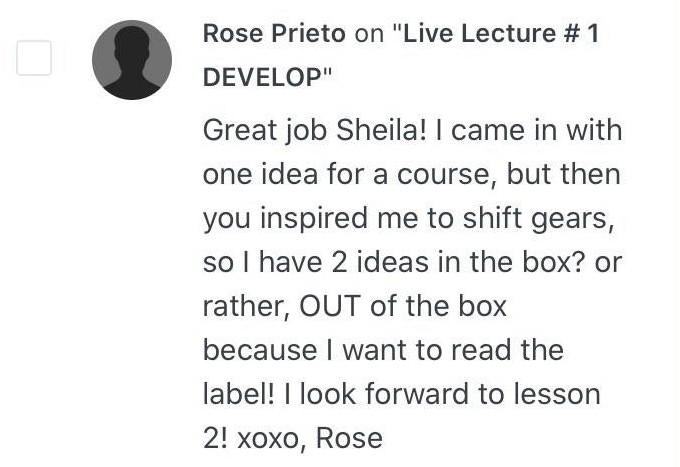This screenshot has height=467, width=680.
Task: Open the default silhouette avatar profile
Action: coord(132,60)
